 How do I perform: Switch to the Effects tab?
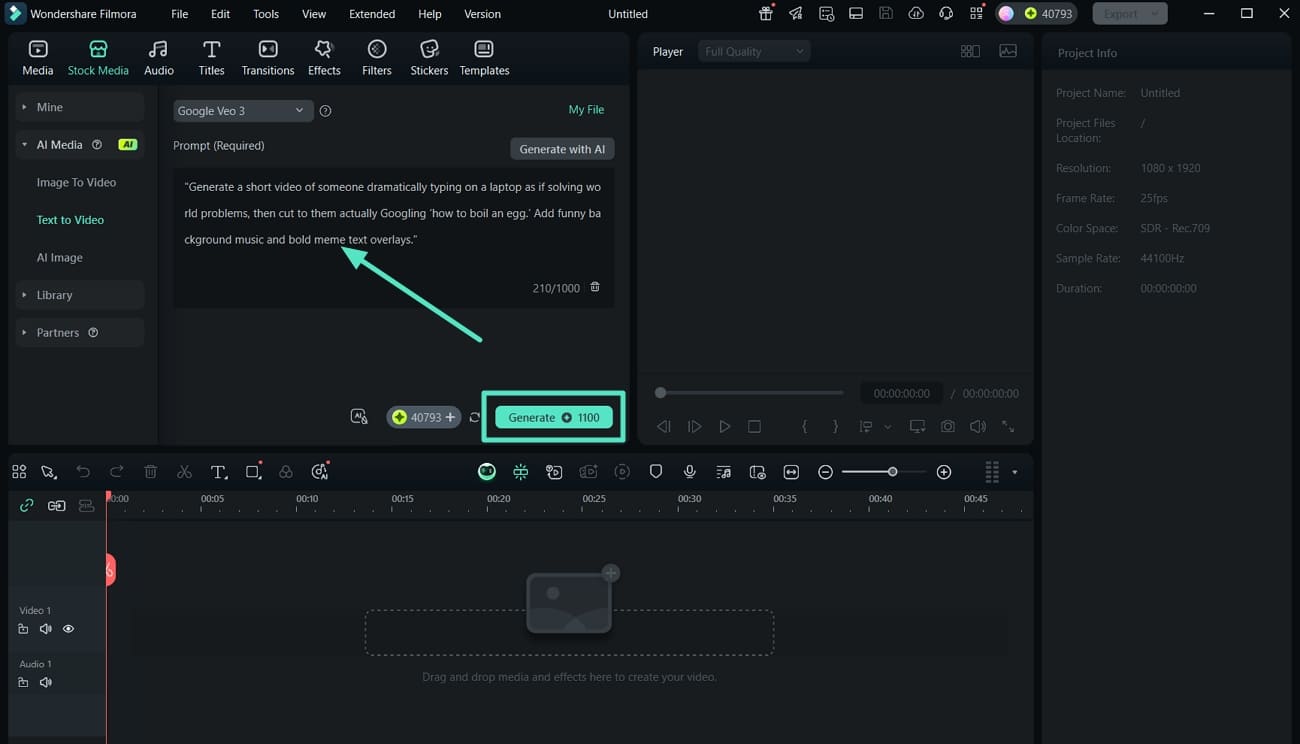[x=324, y=59]
